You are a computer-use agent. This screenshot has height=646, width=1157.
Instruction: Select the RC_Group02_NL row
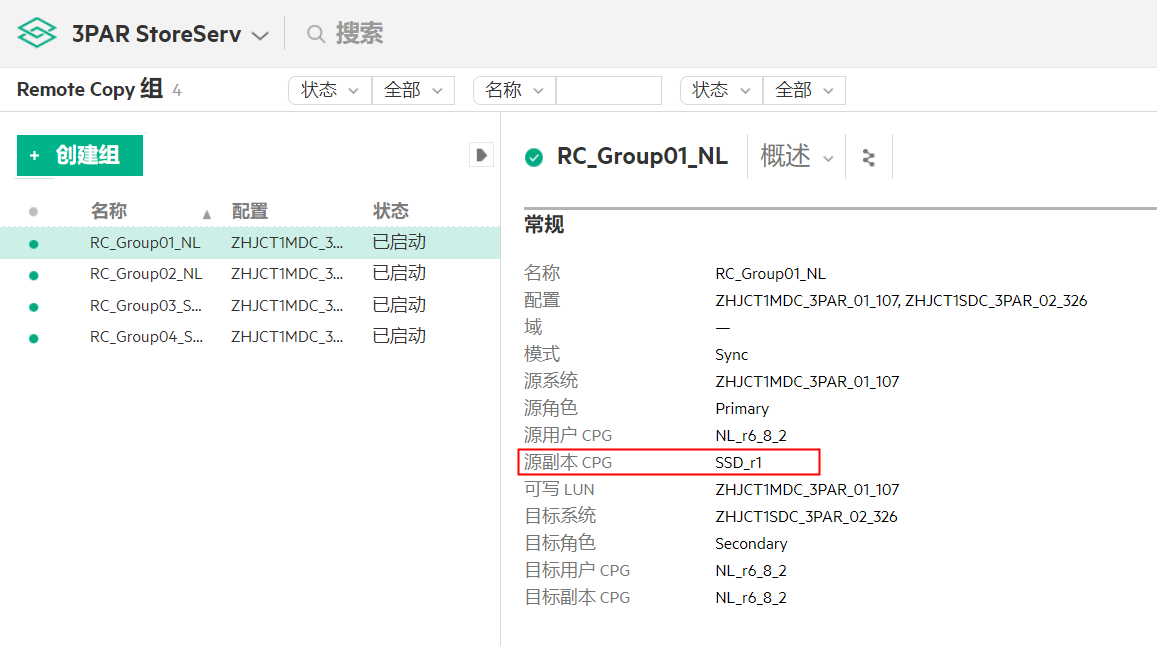(x=250, y=274)
